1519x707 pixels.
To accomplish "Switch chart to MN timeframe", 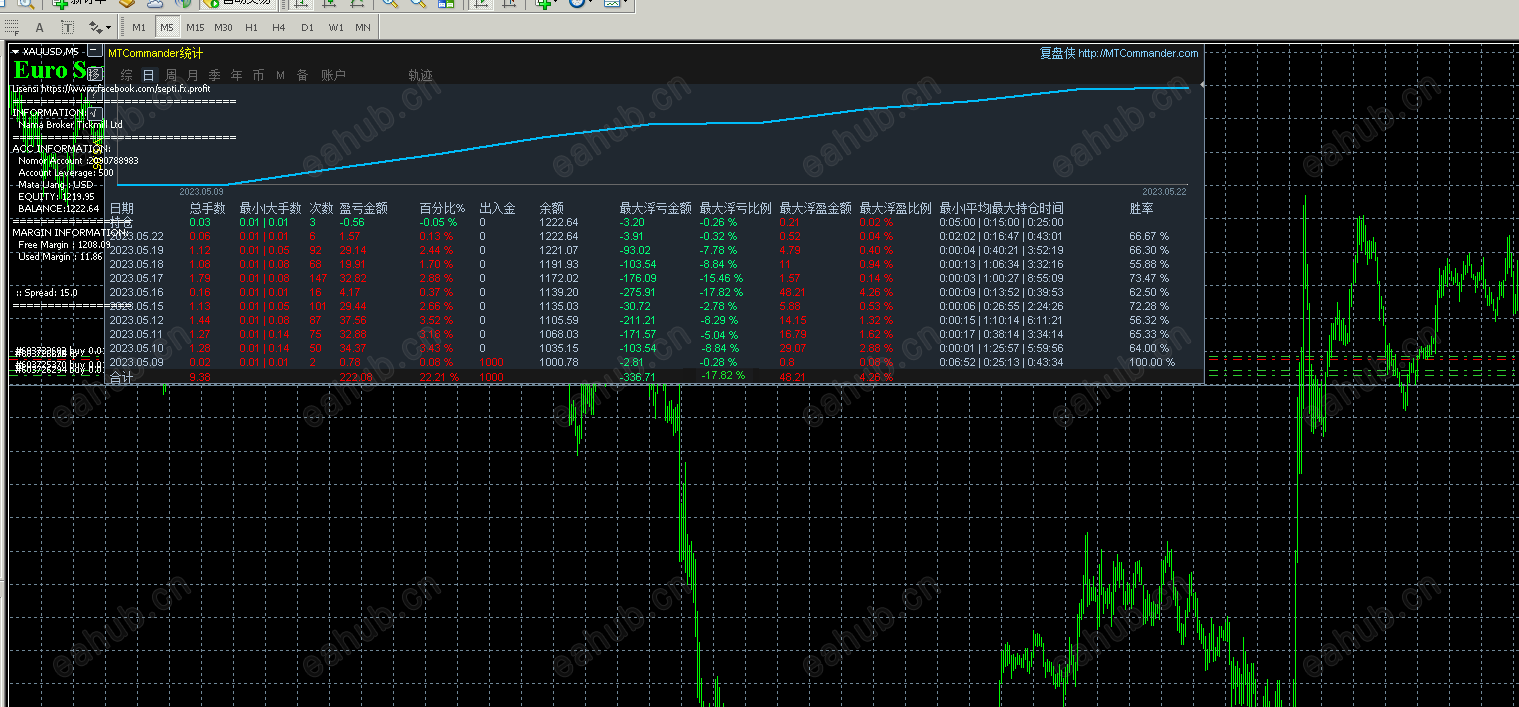I will [363, 27].
